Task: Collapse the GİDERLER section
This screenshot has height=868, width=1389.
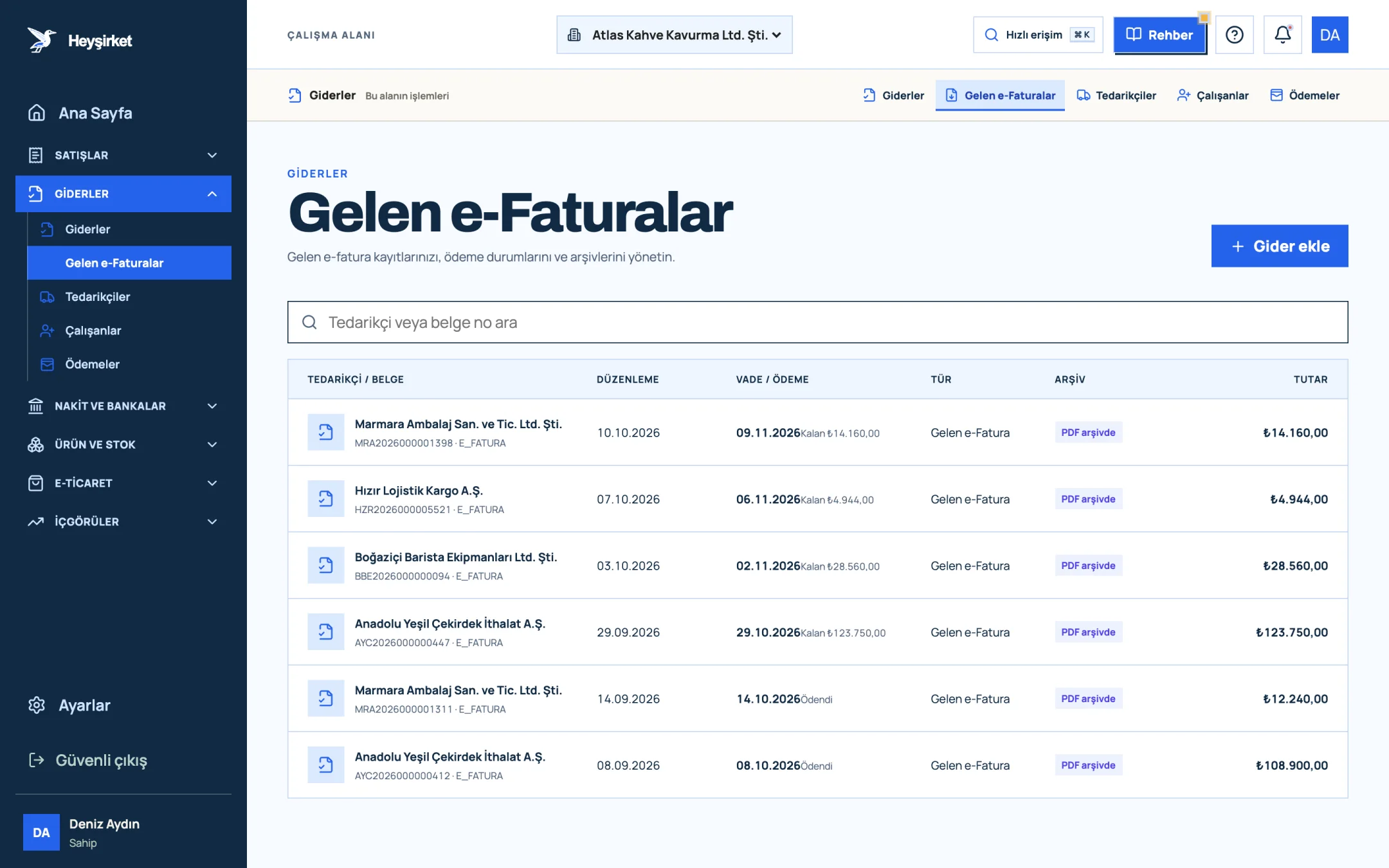Action: coord(123,194)
